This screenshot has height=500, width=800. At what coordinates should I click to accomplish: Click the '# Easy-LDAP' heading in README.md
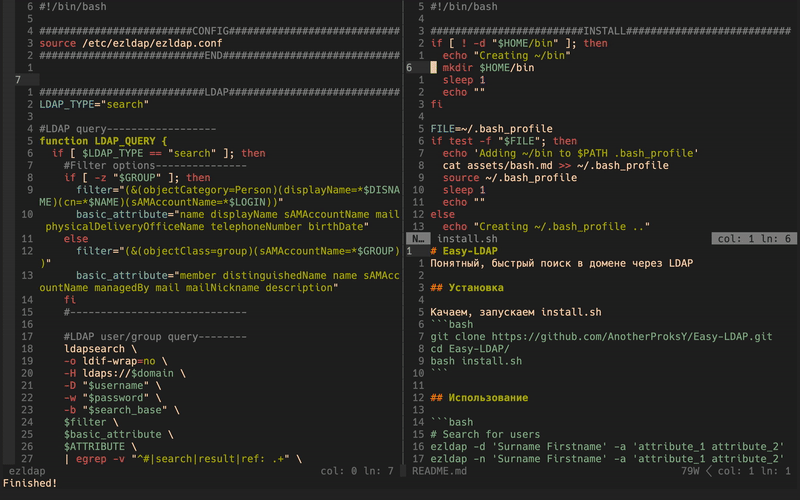(464, 252)
